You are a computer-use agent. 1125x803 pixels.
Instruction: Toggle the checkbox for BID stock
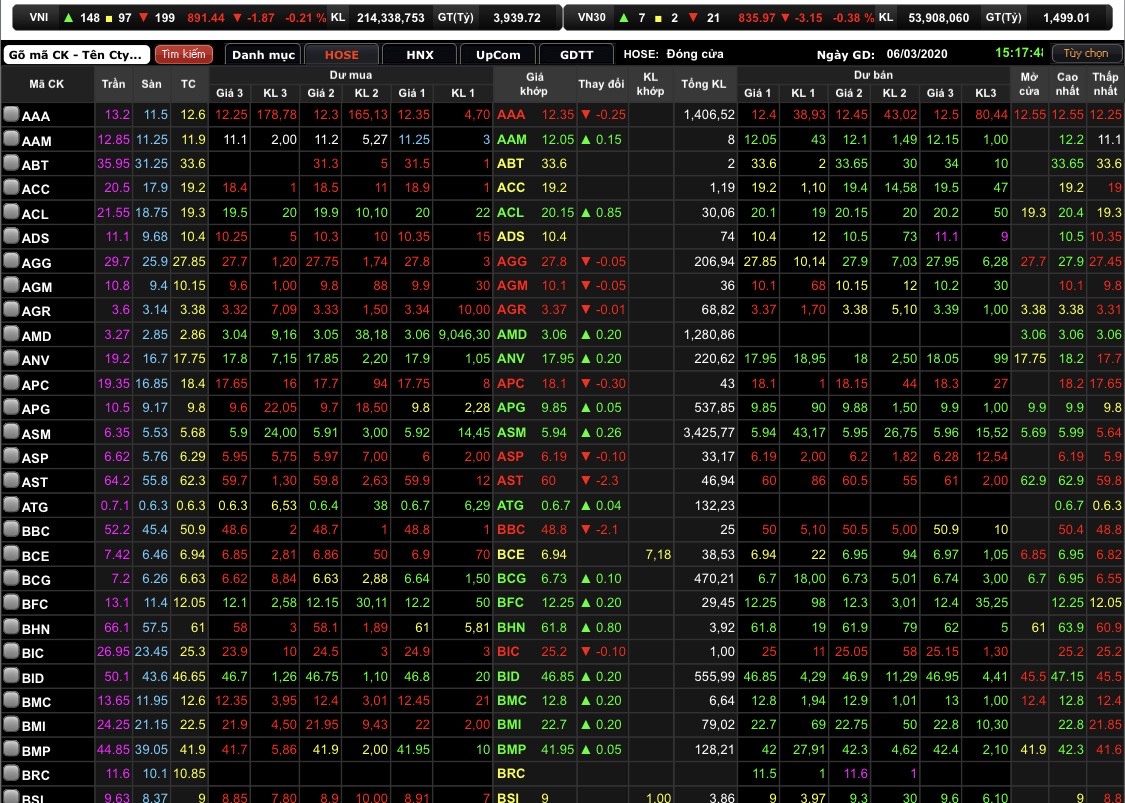pyautogui.click(x=11, y=677)
